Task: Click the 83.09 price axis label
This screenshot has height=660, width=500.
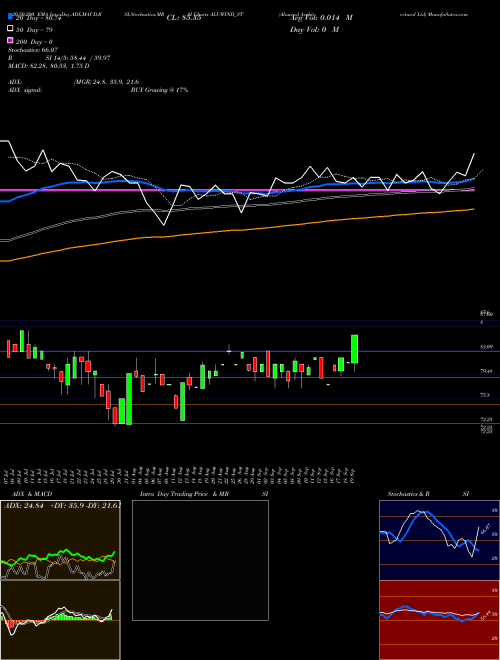Action: click(487, 346)
